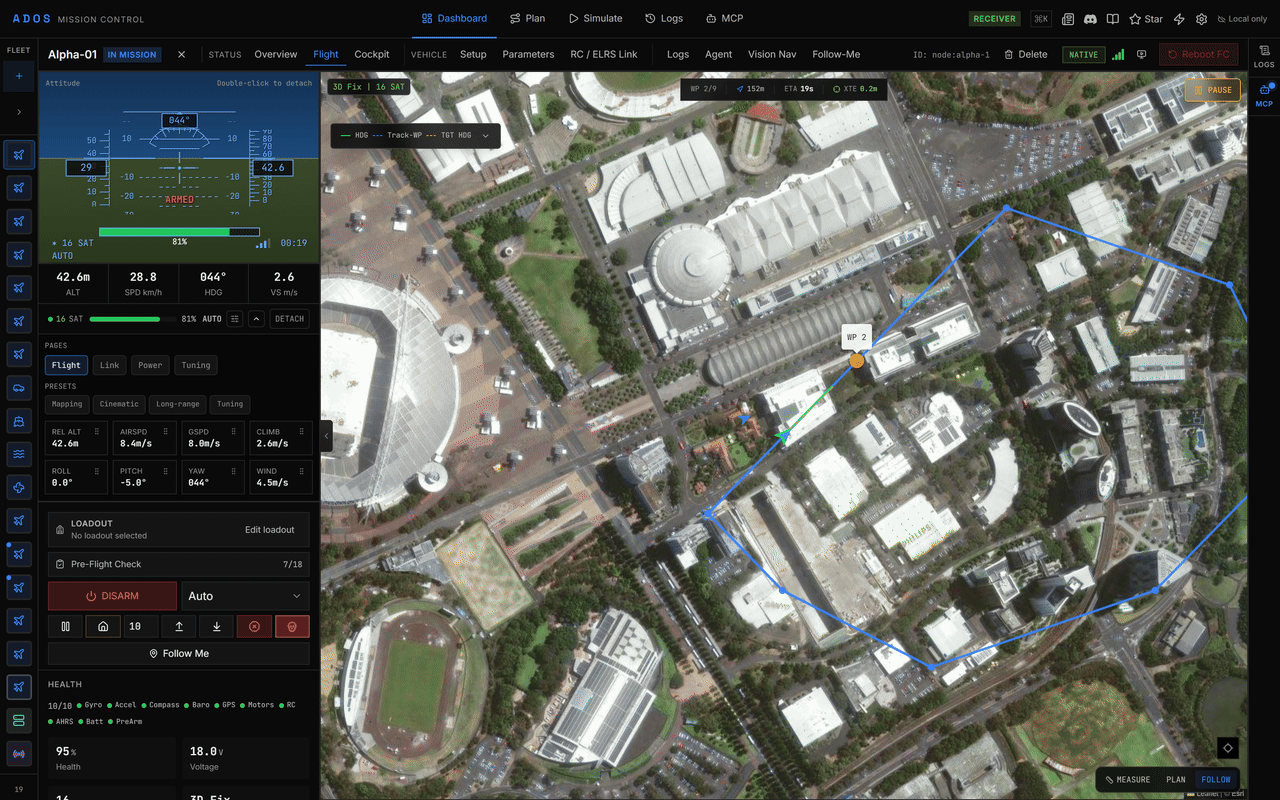
Task: Open the map layers diamond icon
Action: click(1228, 748)
